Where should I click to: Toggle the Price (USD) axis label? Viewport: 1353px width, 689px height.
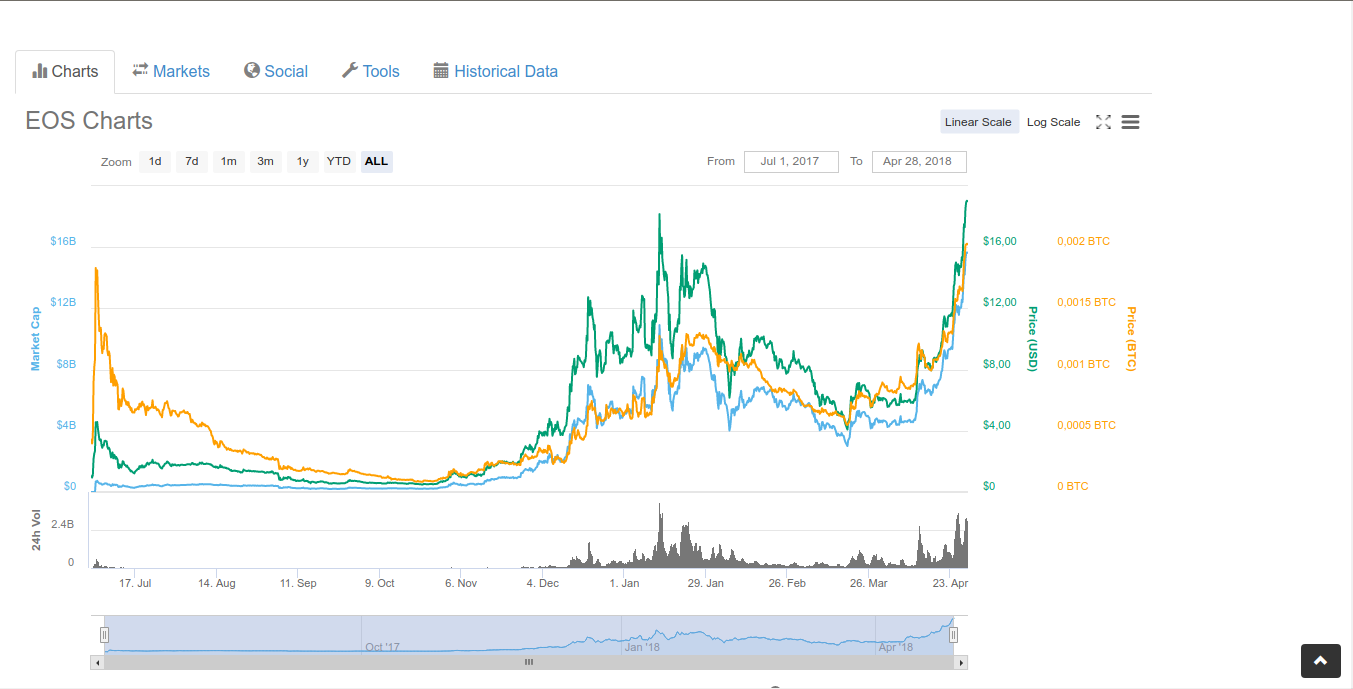tap(1033, 339)
